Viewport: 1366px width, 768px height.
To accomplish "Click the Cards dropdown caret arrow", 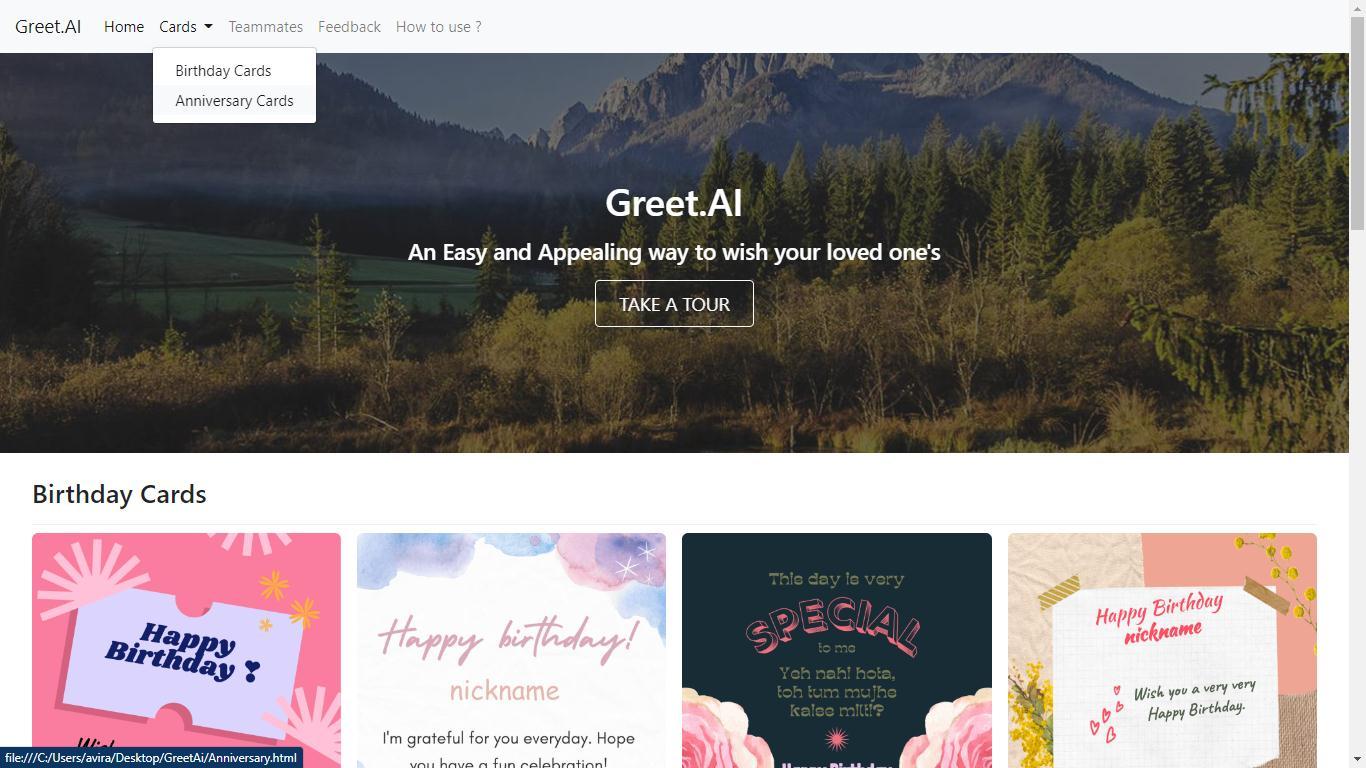I will [x=208, y=27].
